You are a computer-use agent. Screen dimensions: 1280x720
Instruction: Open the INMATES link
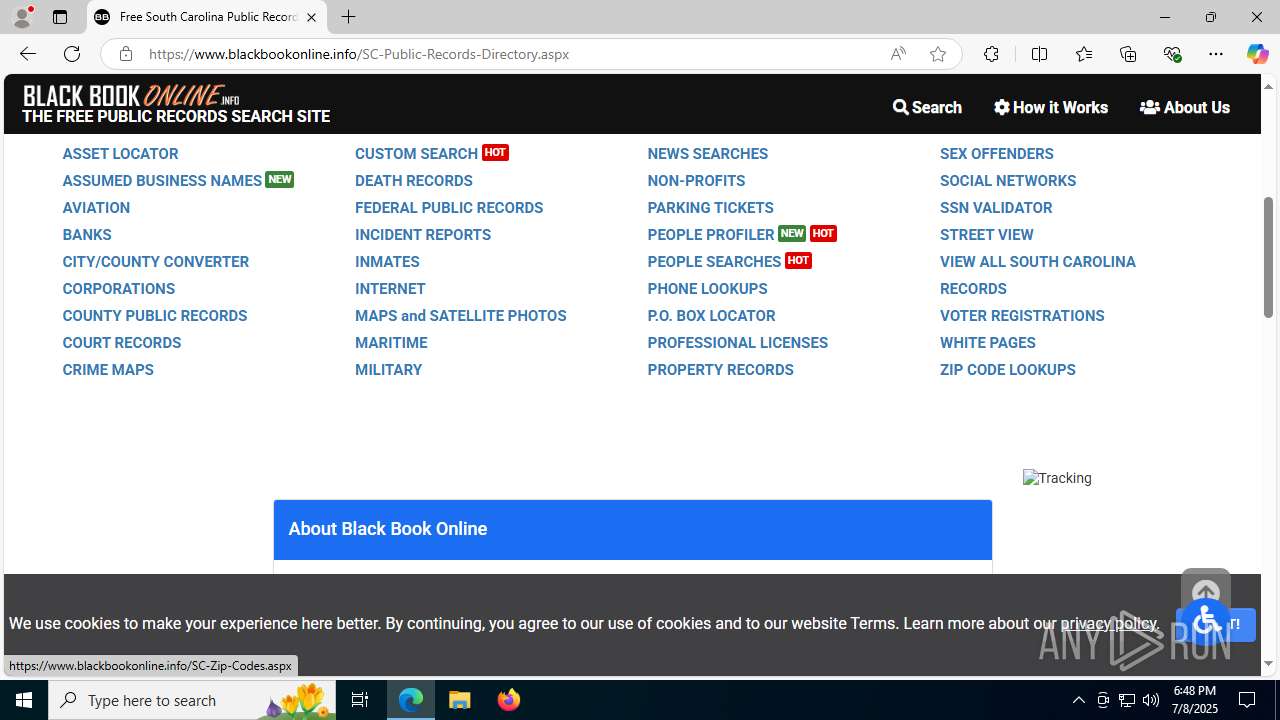pyautogui.click(x=387, y=262)
